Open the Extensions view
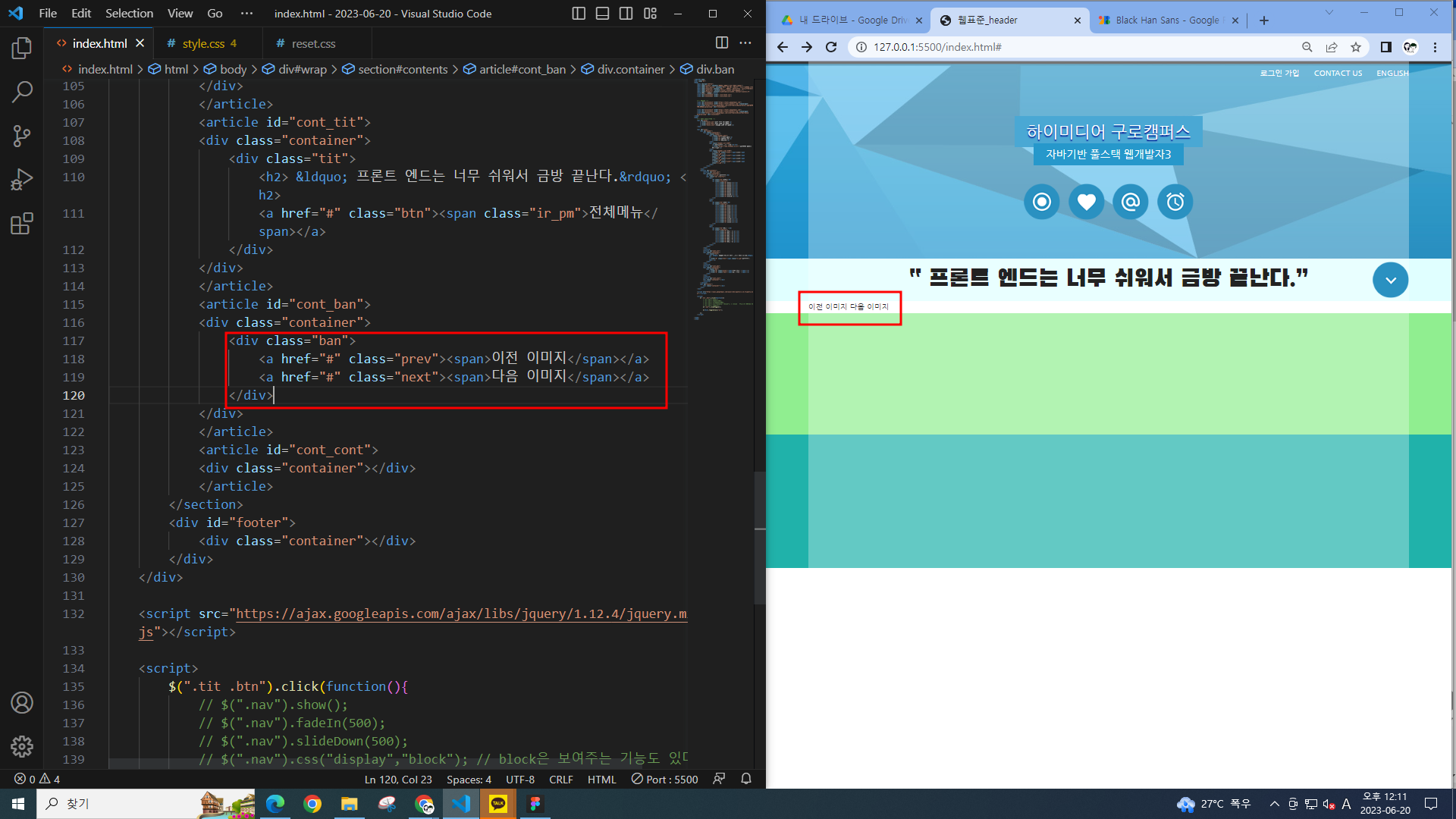This screenshot has height=819, width=1456. tap(22, 224)
